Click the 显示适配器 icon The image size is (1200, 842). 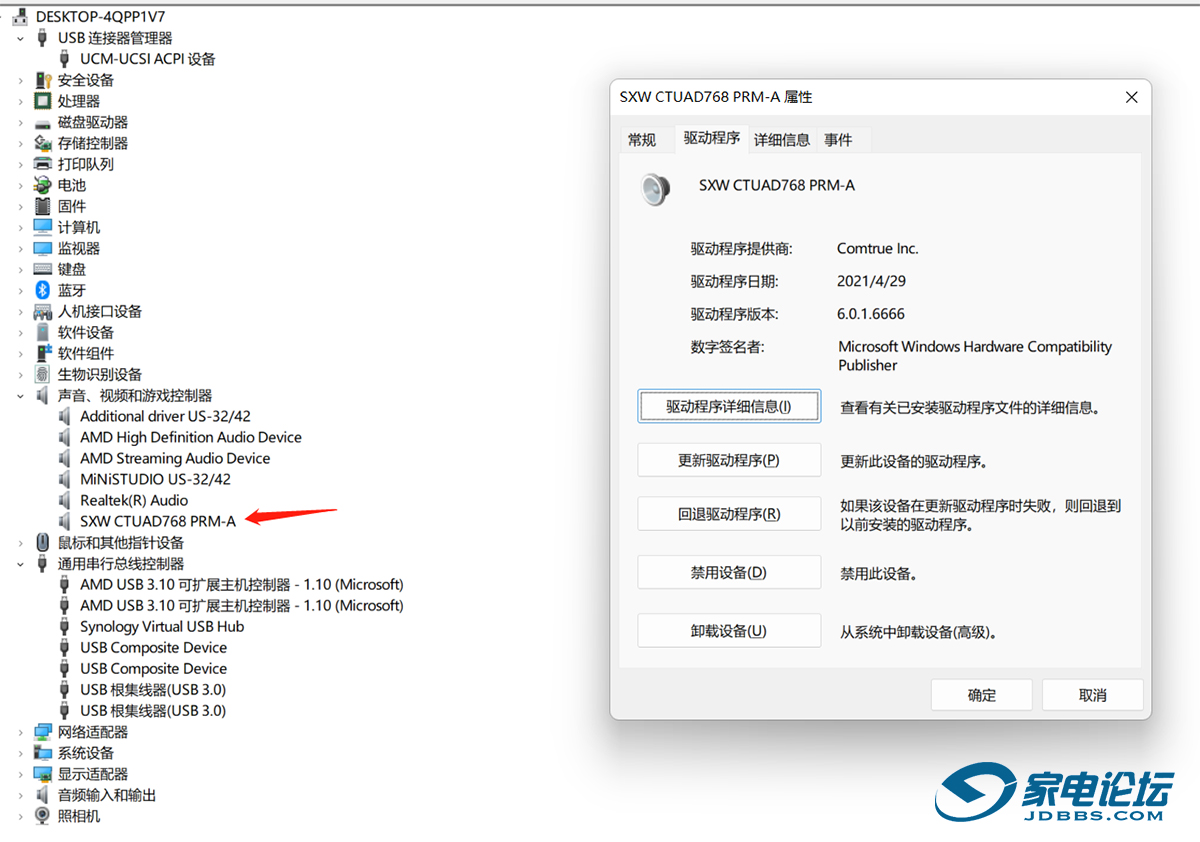click(x=42, y=774)
